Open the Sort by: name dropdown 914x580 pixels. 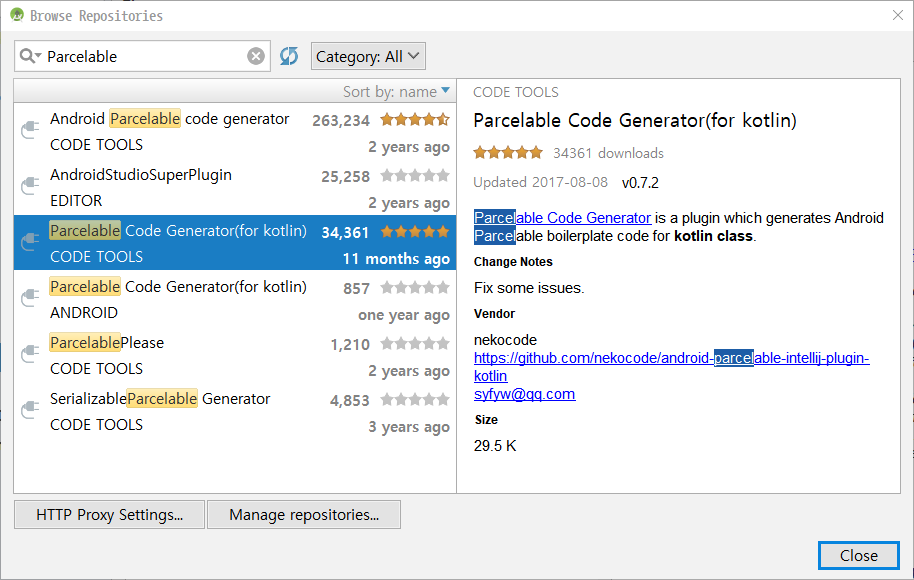click(x=396, y=92)
